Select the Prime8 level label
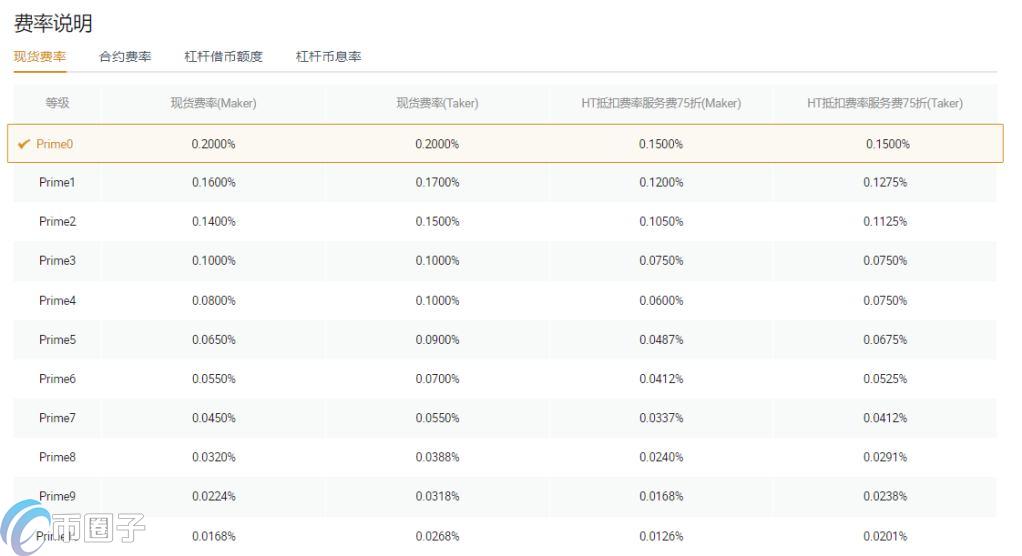The height and width of the screenshot is (556, 1022). click(57, 457)
